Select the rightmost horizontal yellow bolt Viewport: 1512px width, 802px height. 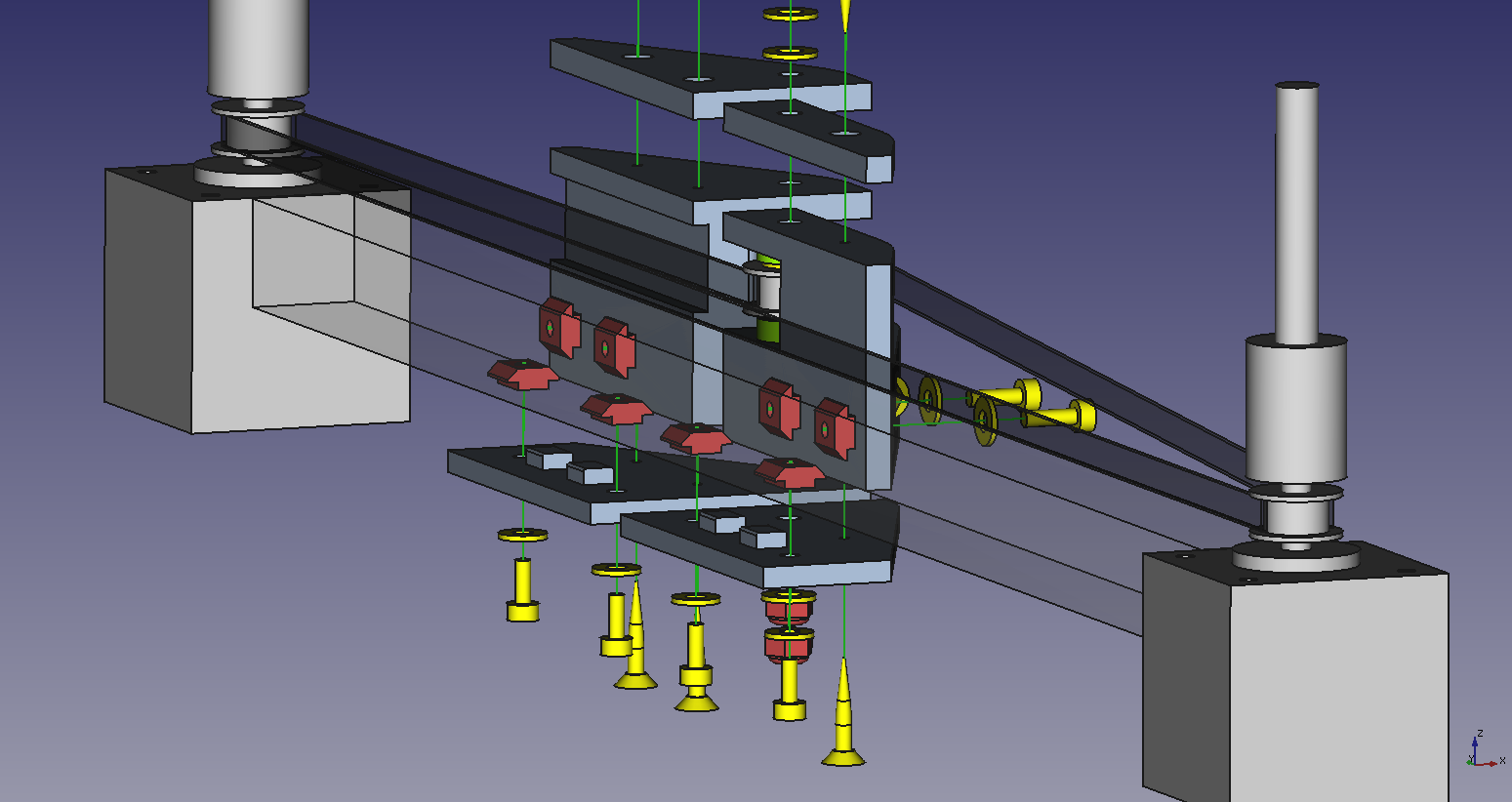point(1061,417)
